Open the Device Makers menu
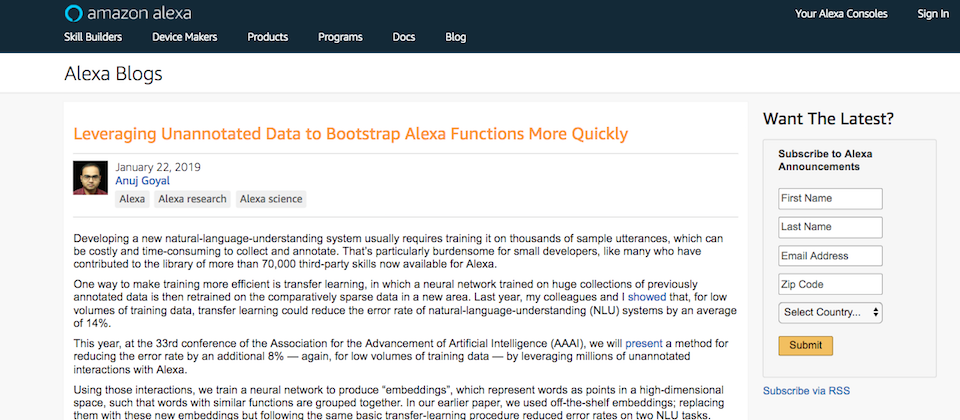This screenshot has width=960, height=420. (184, 37)
